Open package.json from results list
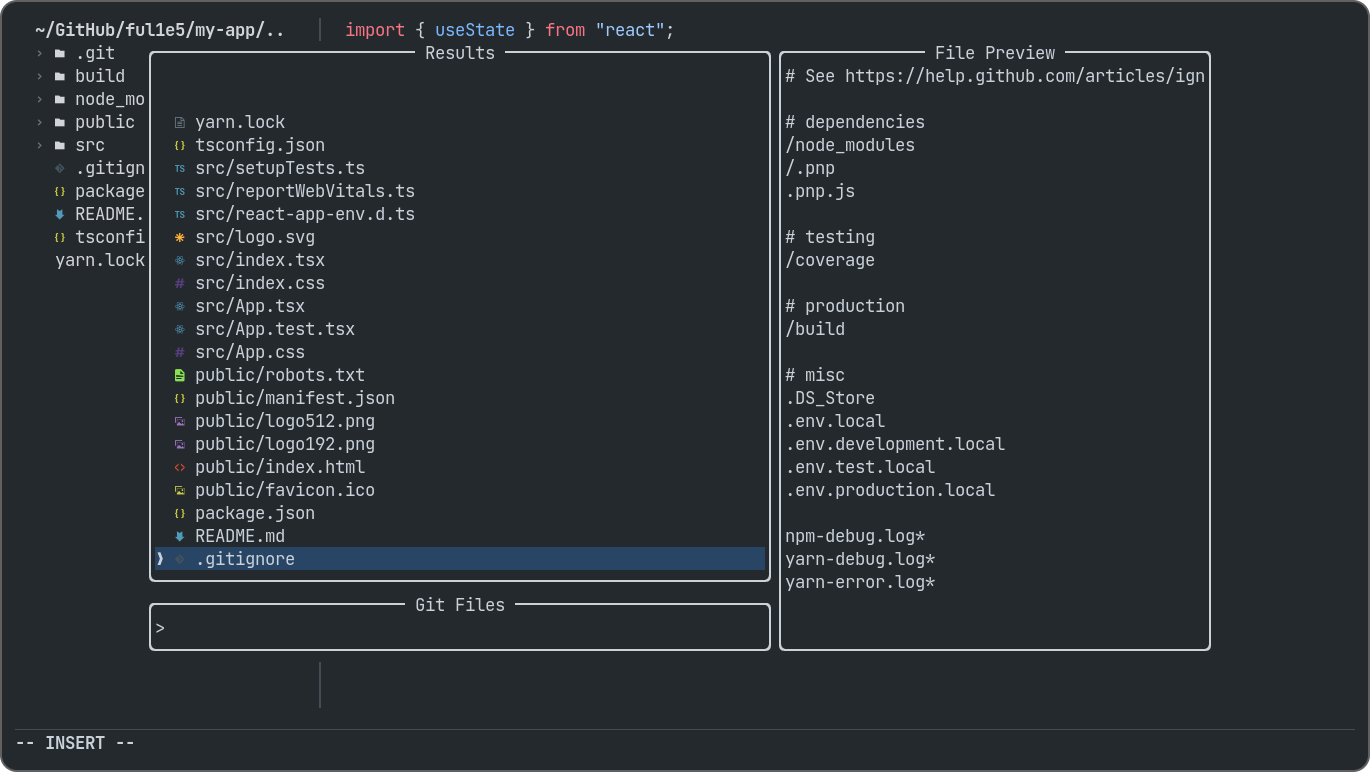Screen dimensions: 1370x772 point(254,514)
